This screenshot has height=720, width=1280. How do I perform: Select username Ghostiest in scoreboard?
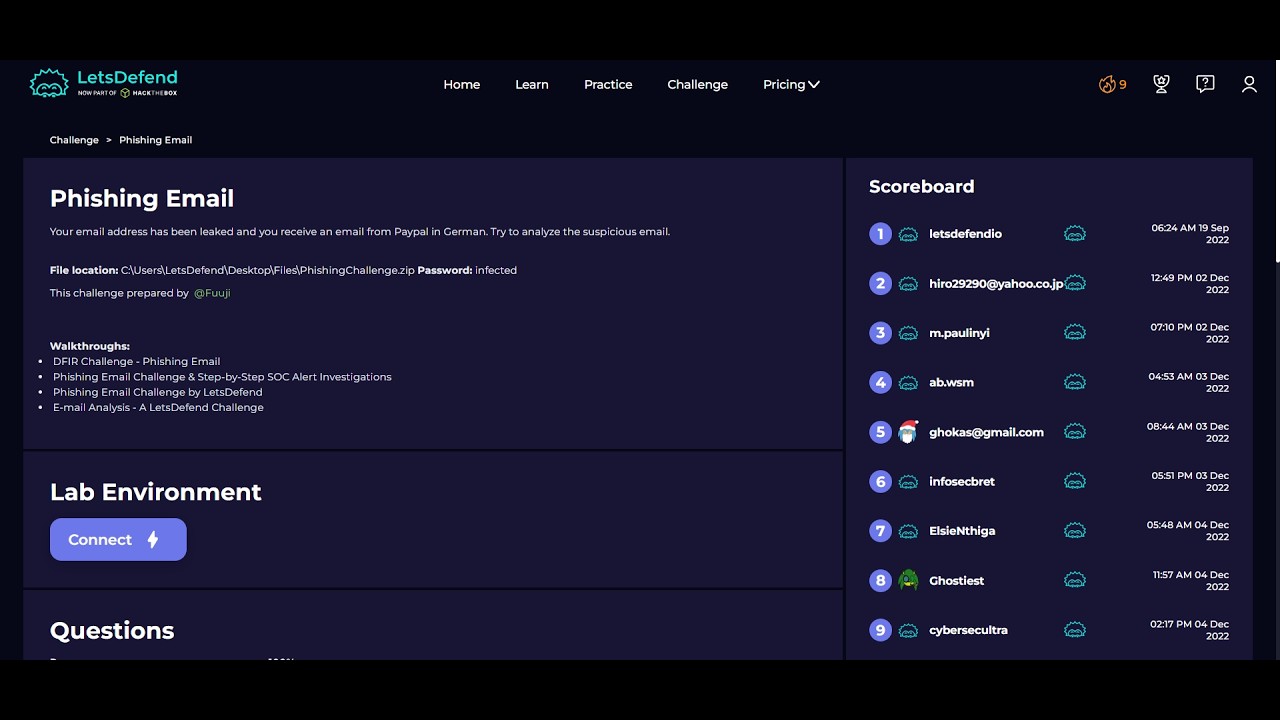pos(956,580)
